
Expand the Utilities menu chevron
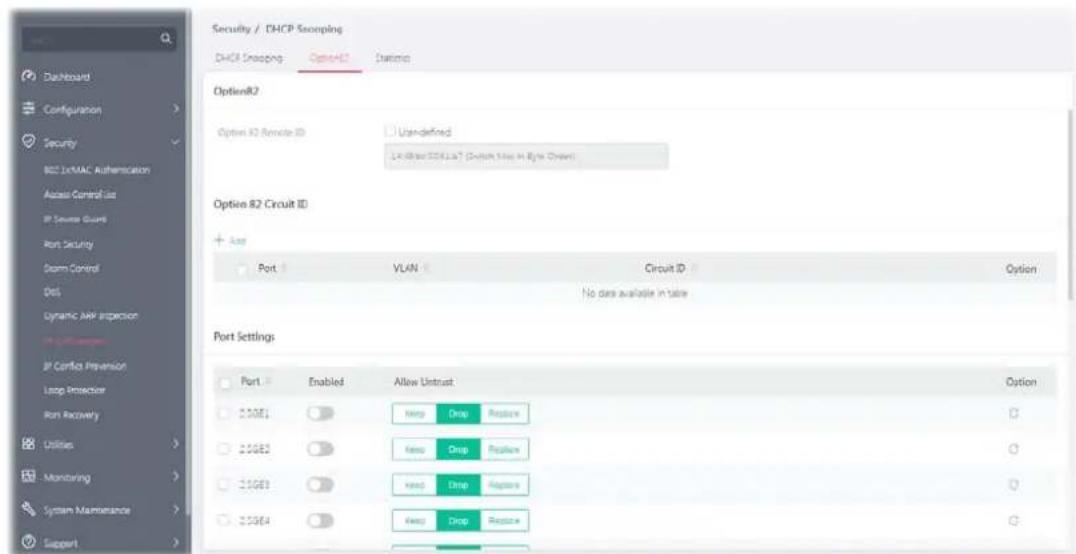pyautogui.click(x=176, y=446)
